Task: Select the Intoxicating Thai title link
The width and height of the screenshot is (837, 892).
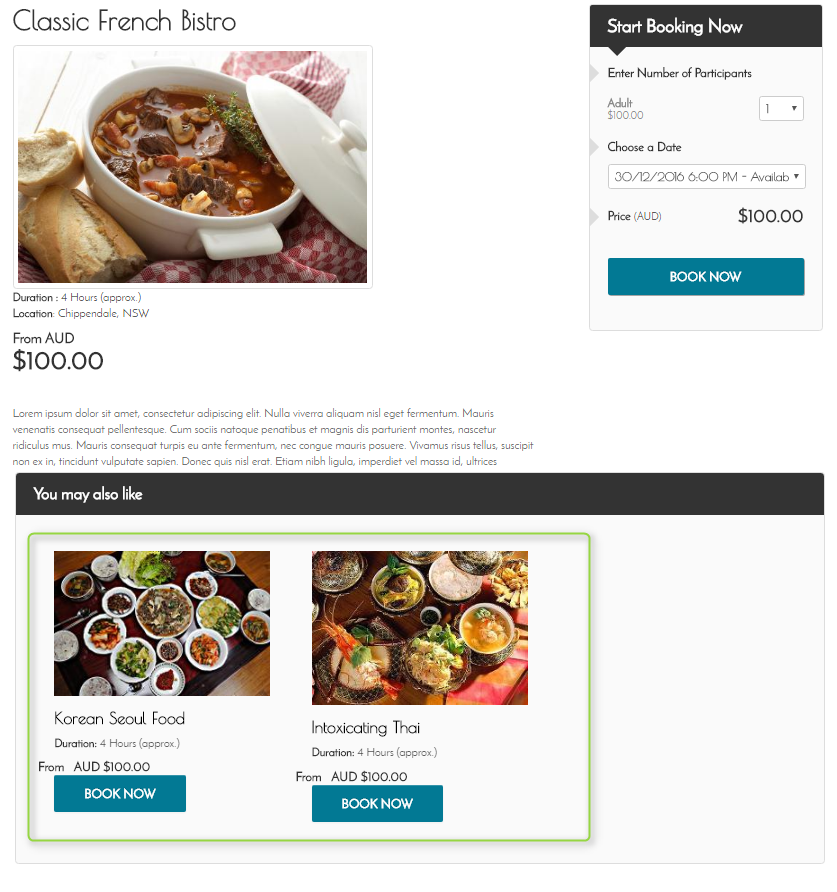Action: click(x=365, y=728)
